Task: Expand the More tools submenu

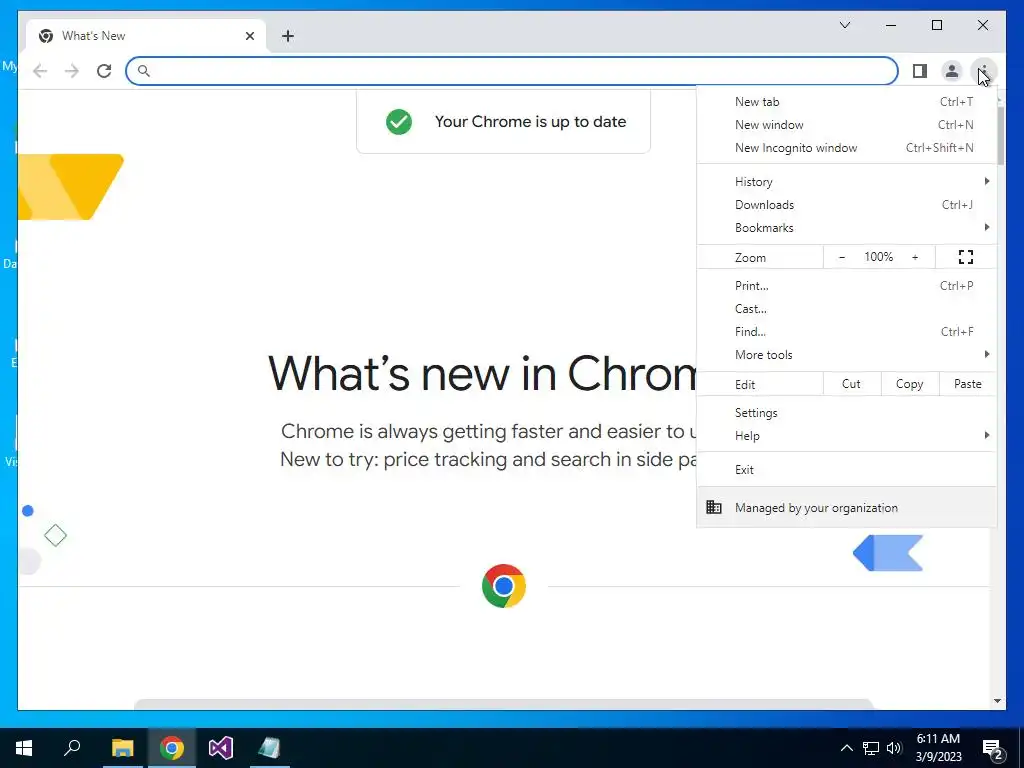Action: 846,355
